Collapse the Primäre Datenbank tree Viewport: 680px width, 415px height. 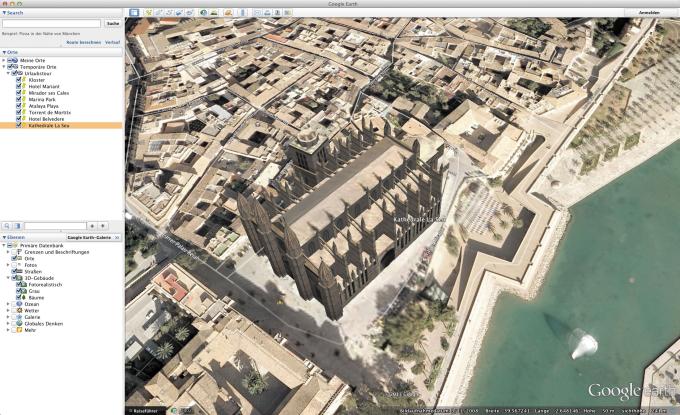point(4,245)
